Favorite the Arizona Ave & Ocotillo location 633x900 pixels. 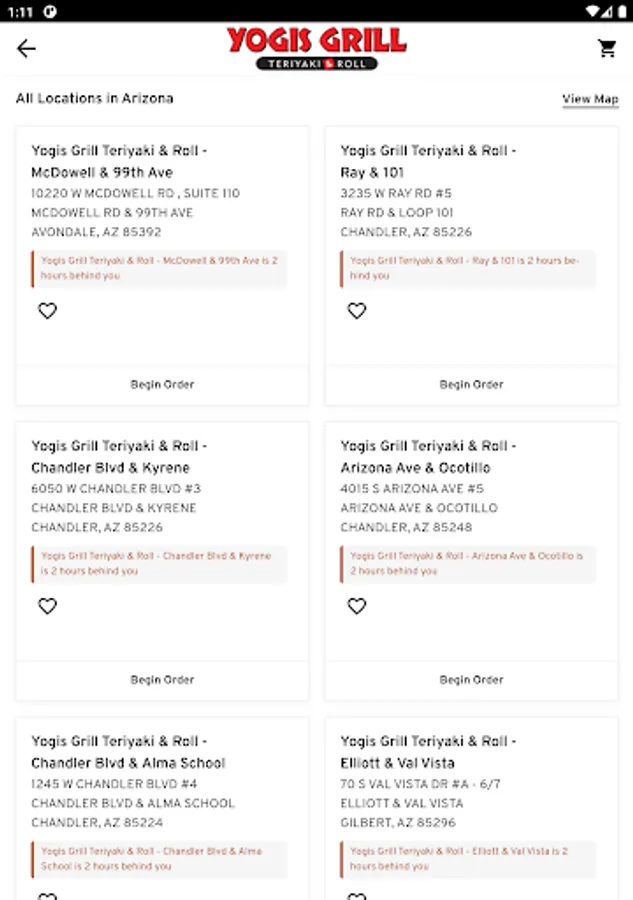point(357,606)
